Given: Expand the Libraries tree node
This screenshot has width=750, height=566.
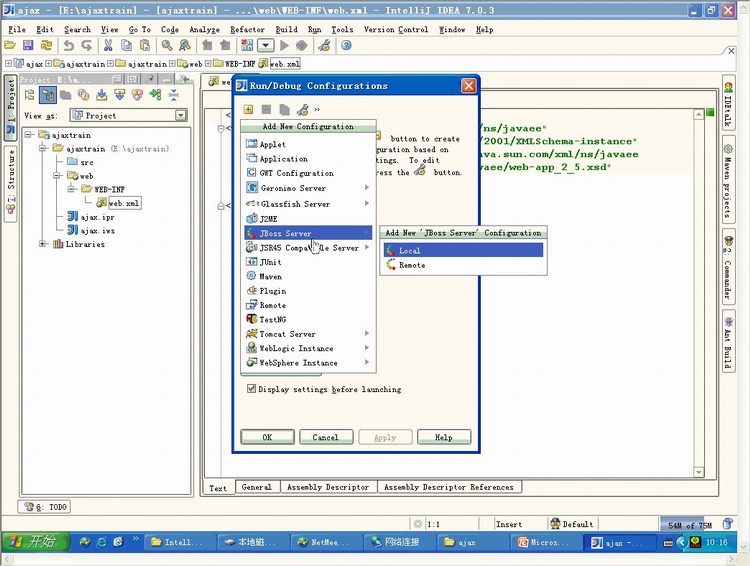Looking at the screenshot, I should [x=43, y=244].
